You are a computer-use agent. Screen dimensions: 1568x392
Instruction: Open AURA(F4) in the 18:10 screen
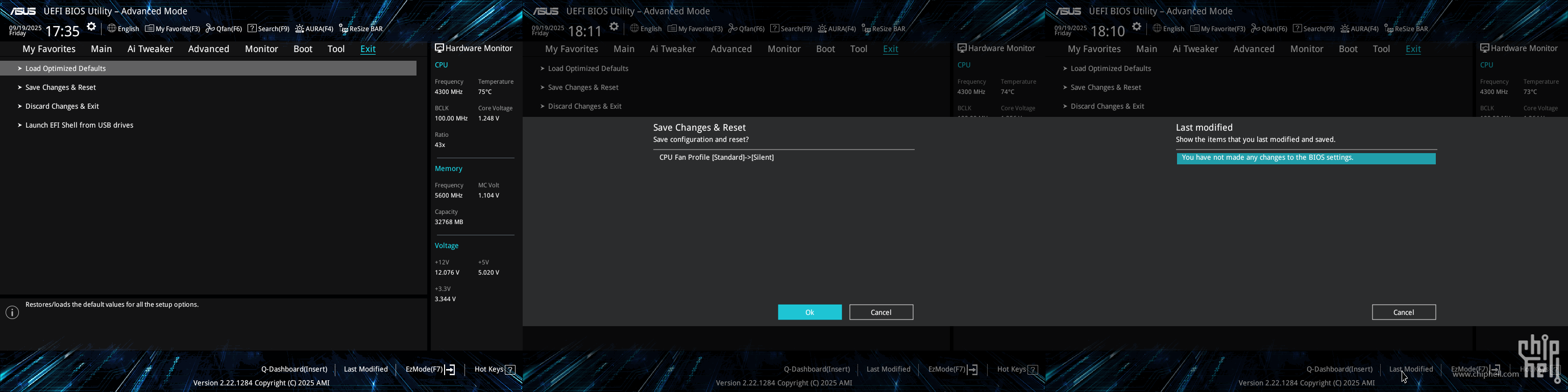(1360, 29)
